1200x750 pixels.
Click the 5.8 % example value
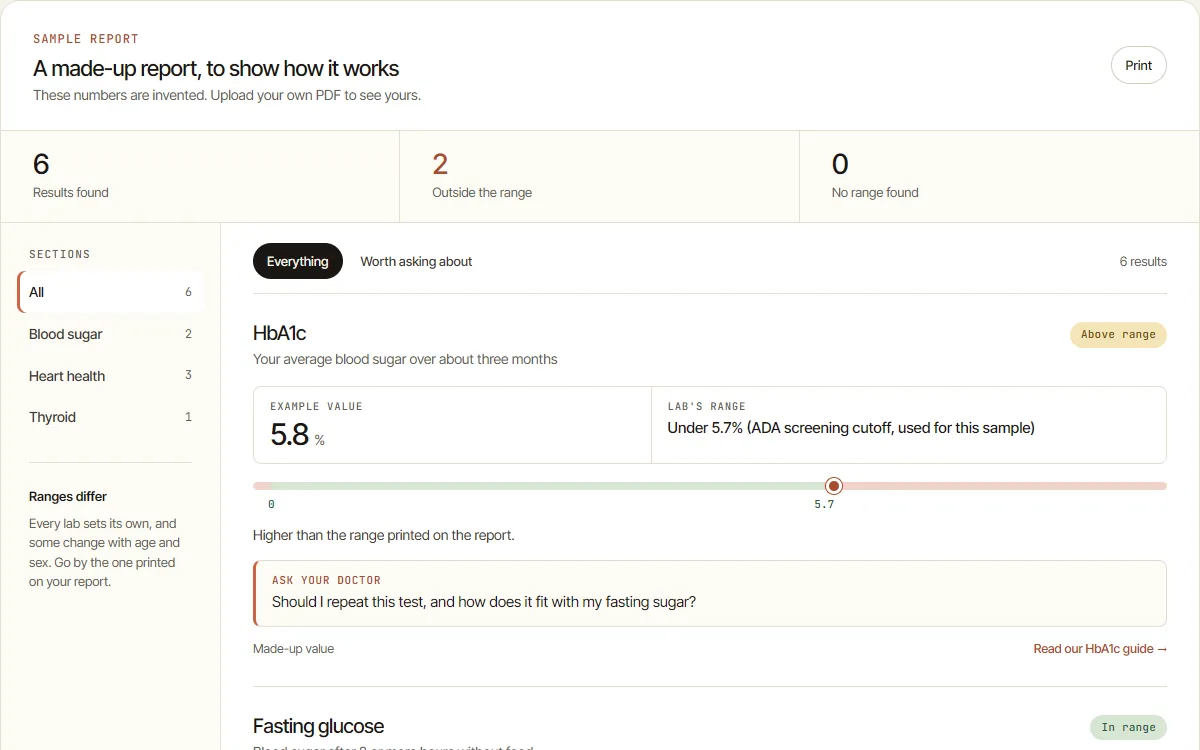[297, 434]
